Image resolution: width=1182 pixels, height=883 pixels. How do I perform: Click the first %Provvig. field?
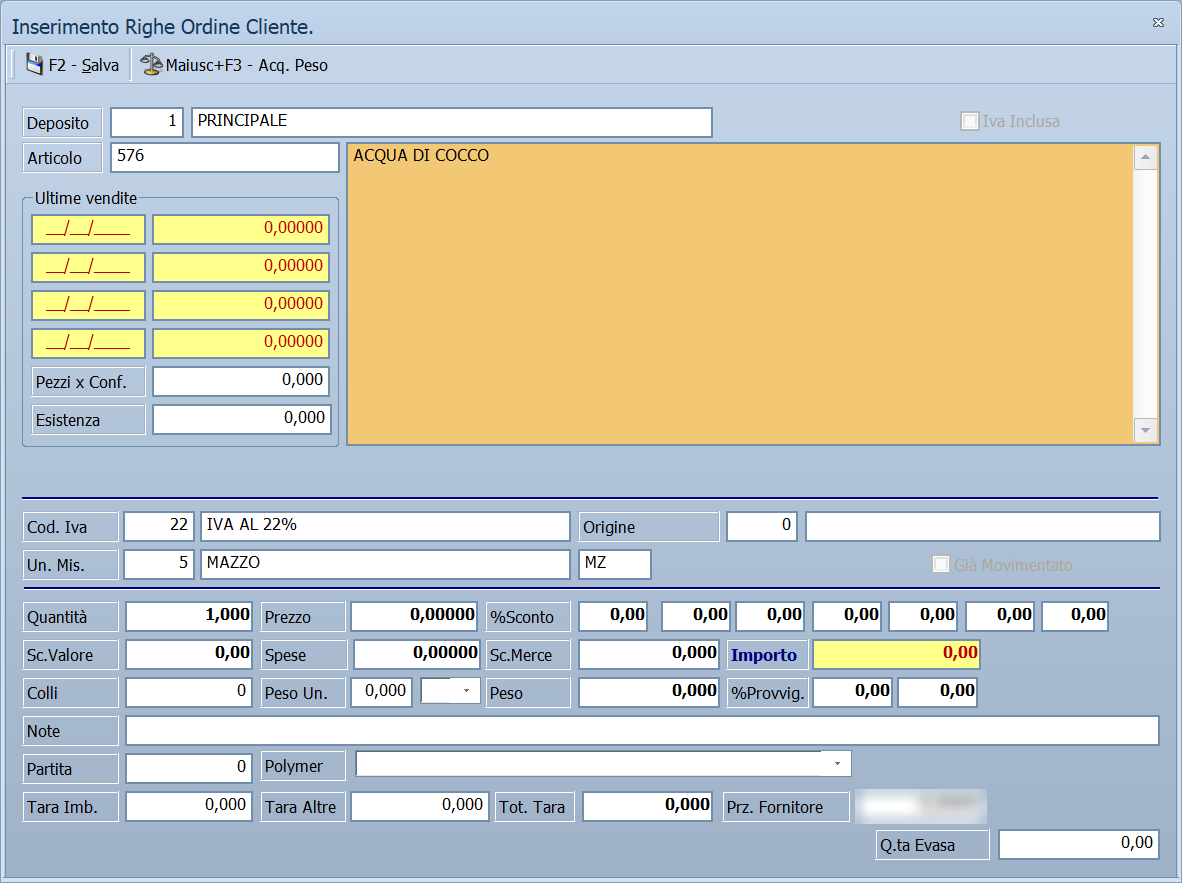tap(853, 691)
